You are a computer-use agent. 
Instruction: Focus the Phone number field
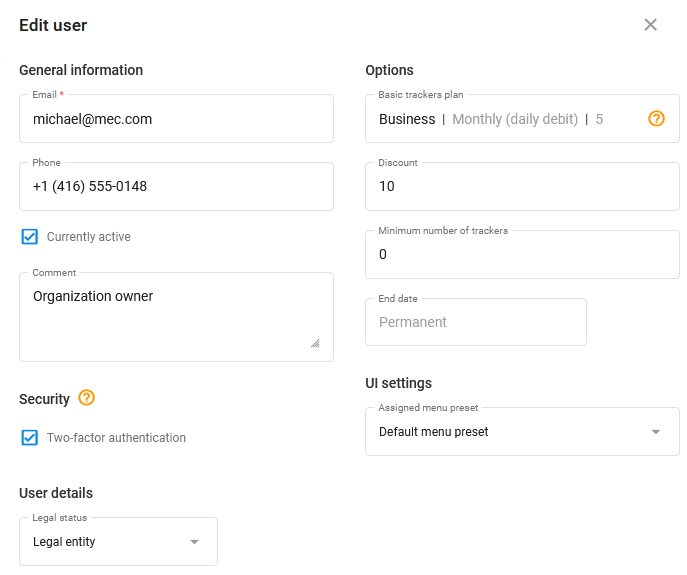[176, 186]
